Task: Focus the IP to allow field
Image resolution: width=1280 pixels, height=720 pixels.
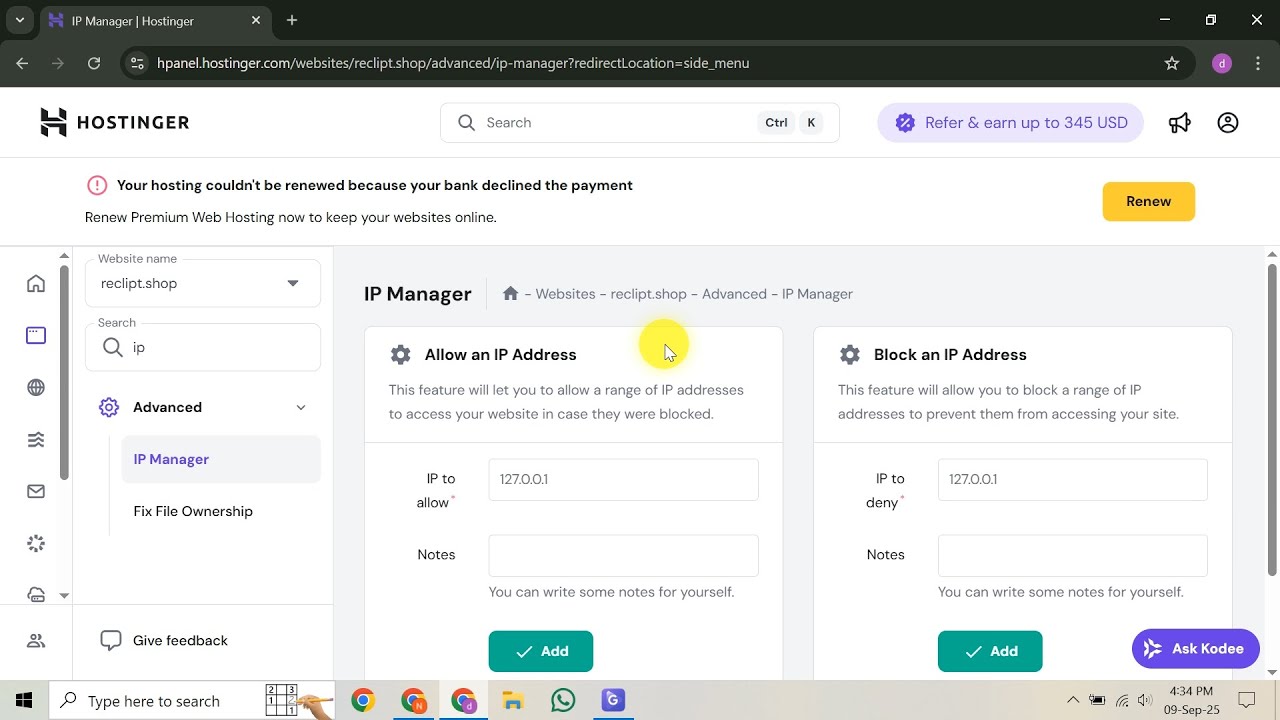Action: coord(623,479)
